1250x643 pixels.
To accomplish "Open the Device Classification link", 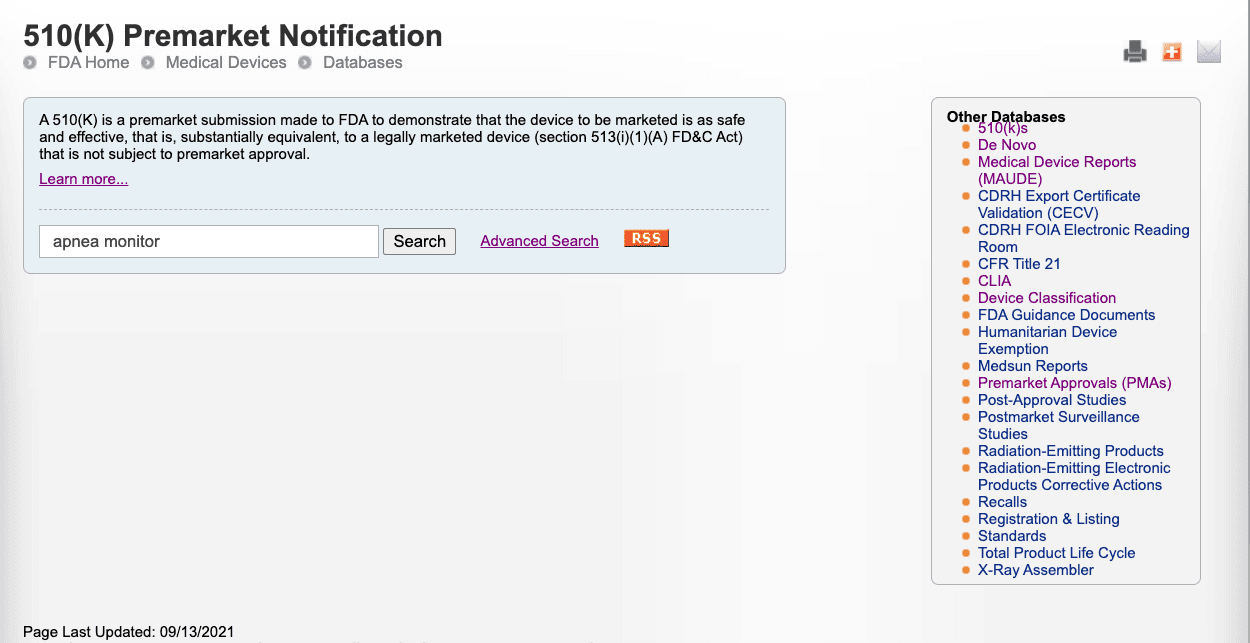I will coord(1047,298).
